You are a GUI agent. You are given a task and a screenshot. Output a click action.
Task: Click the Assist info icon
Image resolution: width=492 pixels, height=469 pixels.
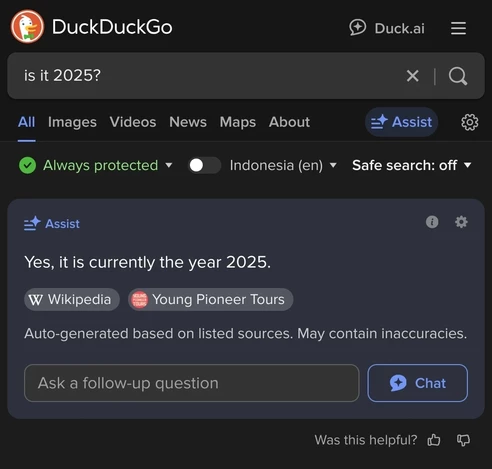432,222
